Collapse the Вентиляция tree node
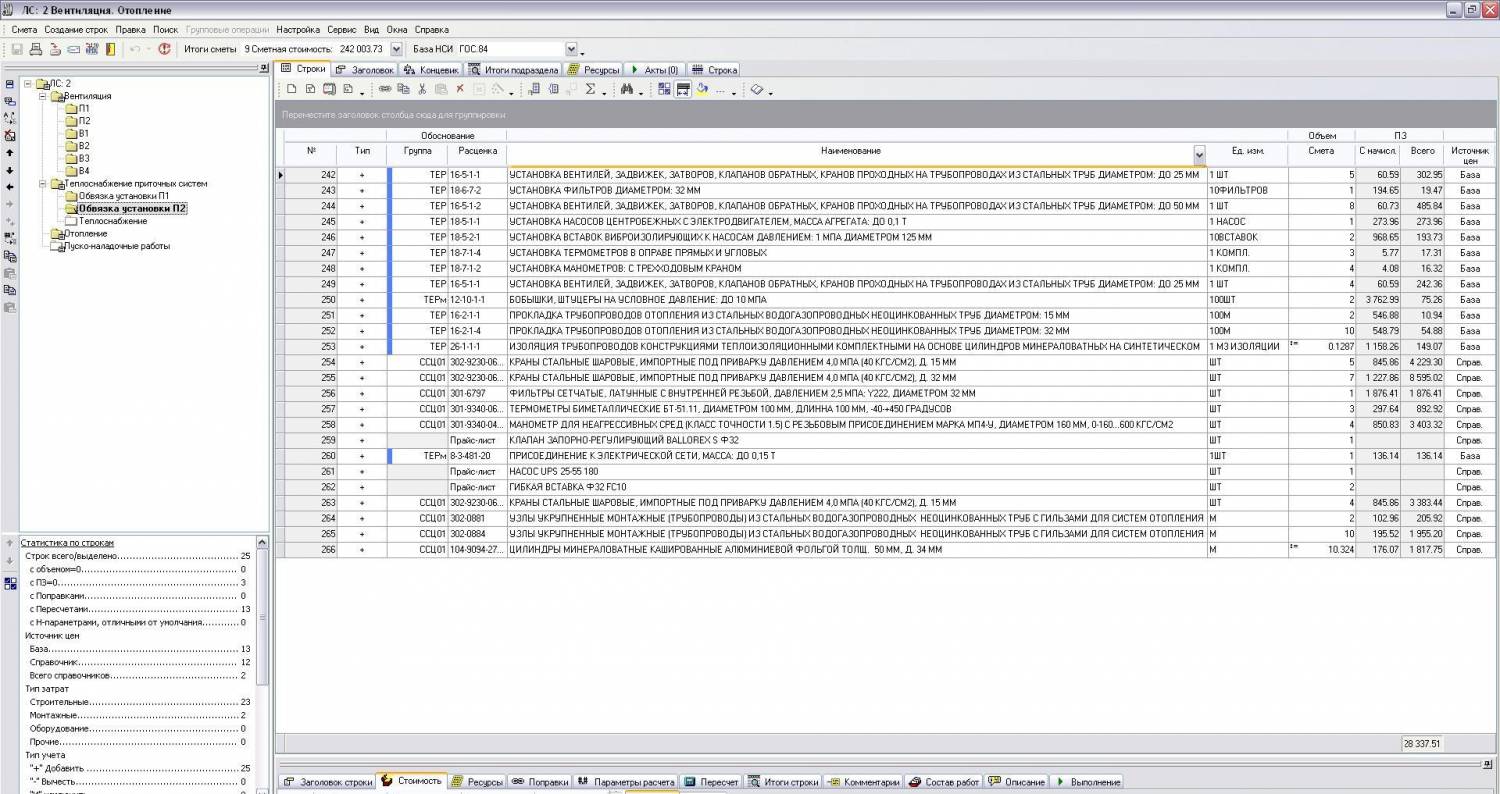This screenshot has height=794, width=1500. point(43,96)
